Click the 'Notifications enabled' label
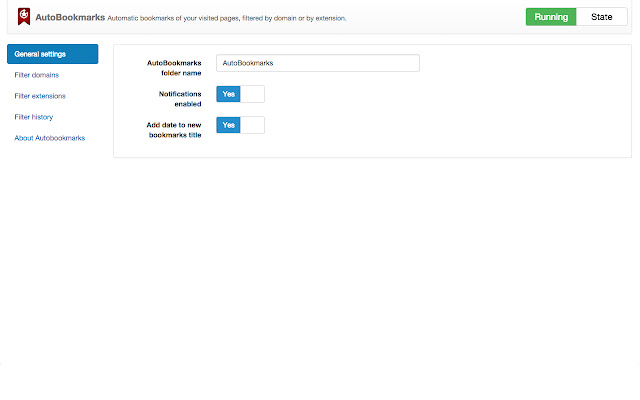 coord(180,99)
